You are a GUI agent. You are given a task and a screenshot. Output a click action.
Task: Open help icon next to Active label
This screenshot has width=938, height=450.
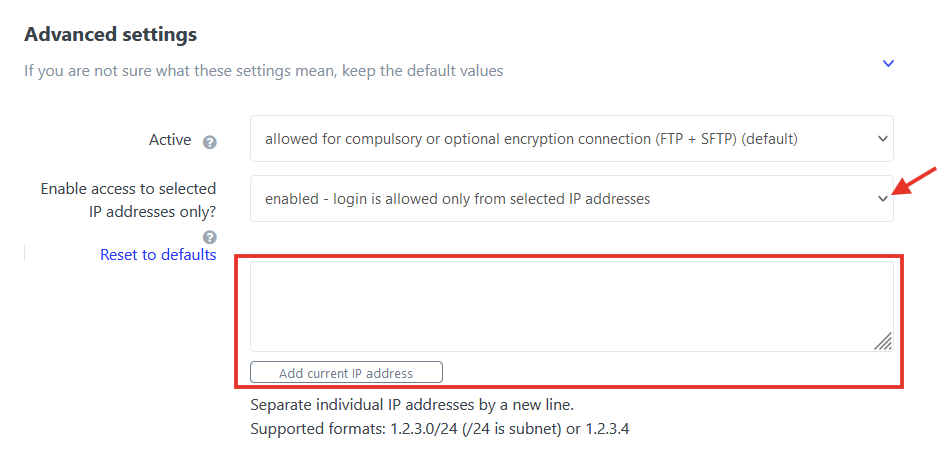click(209, 142)
